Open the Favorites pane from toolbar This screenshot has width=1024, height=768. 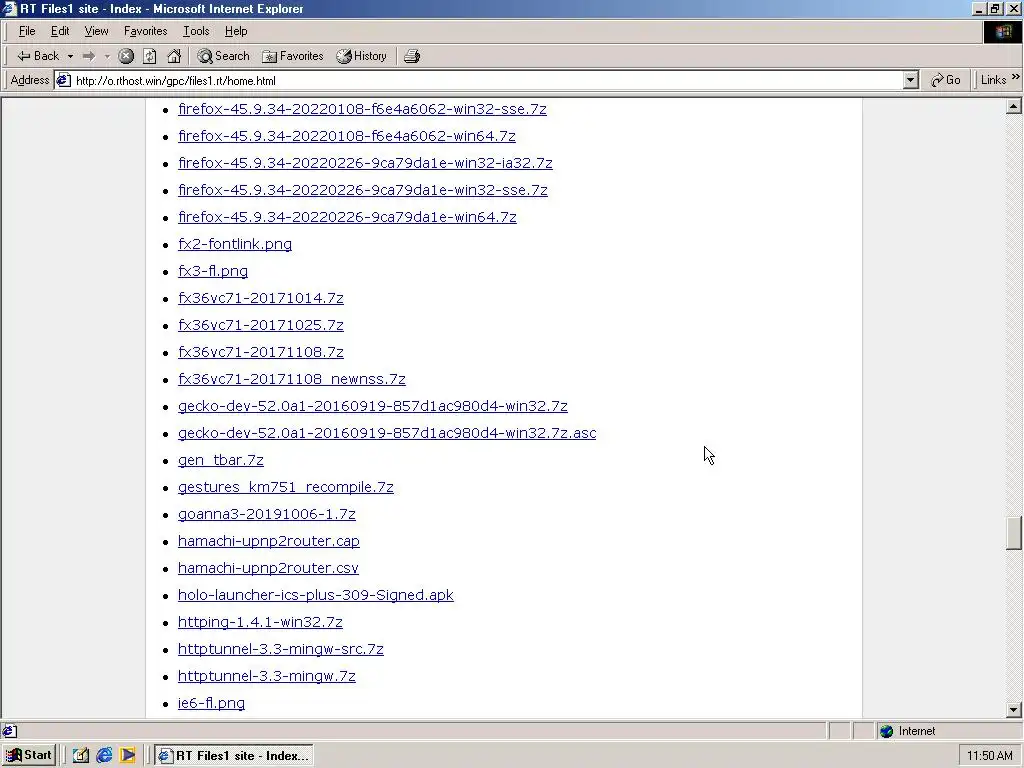(x=293, y=56)
